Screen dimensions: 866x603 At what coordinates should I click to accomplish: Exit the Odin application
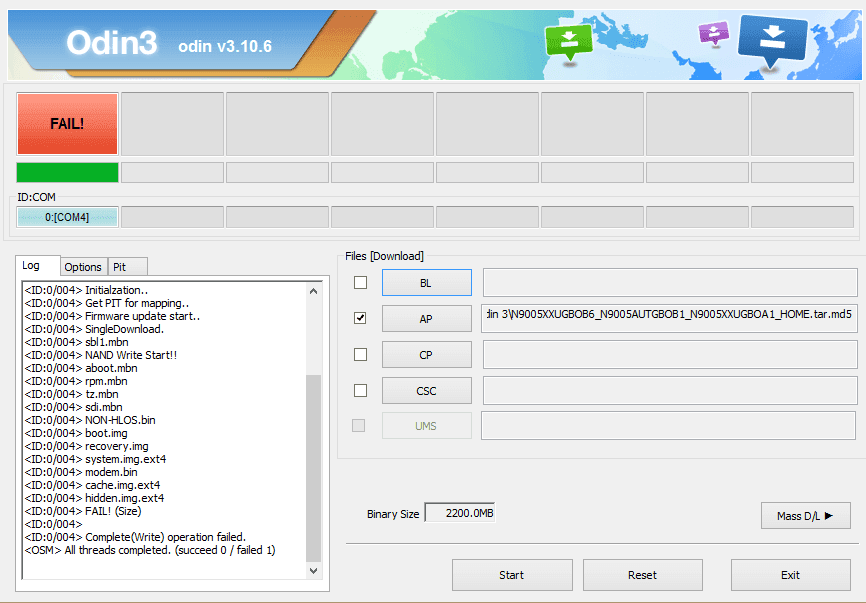tap(790, 575)
